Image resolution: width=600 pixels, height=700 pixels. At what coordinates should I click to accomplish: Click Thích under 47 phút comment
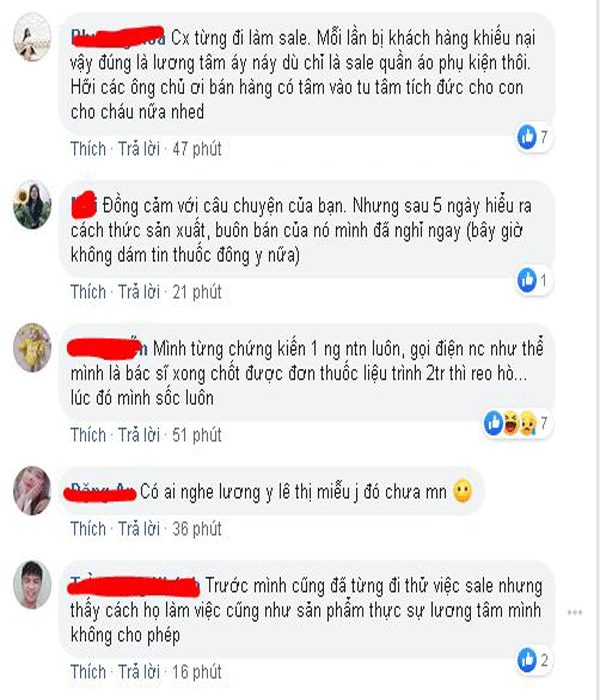(x=88, y=149)
